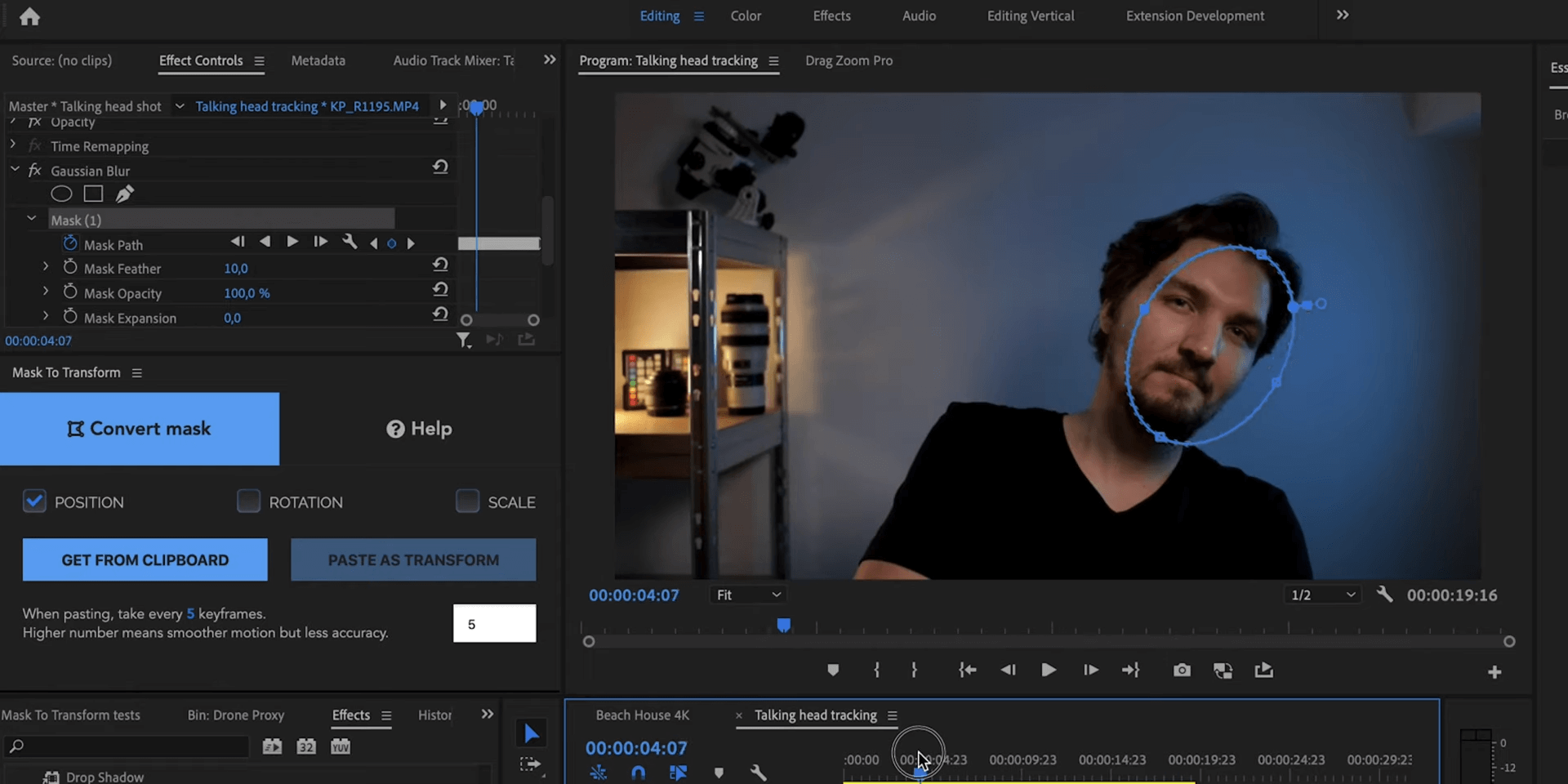Click the Convert mask button
This screenshot has height=784, width=1568.
(x=140, y=429)
